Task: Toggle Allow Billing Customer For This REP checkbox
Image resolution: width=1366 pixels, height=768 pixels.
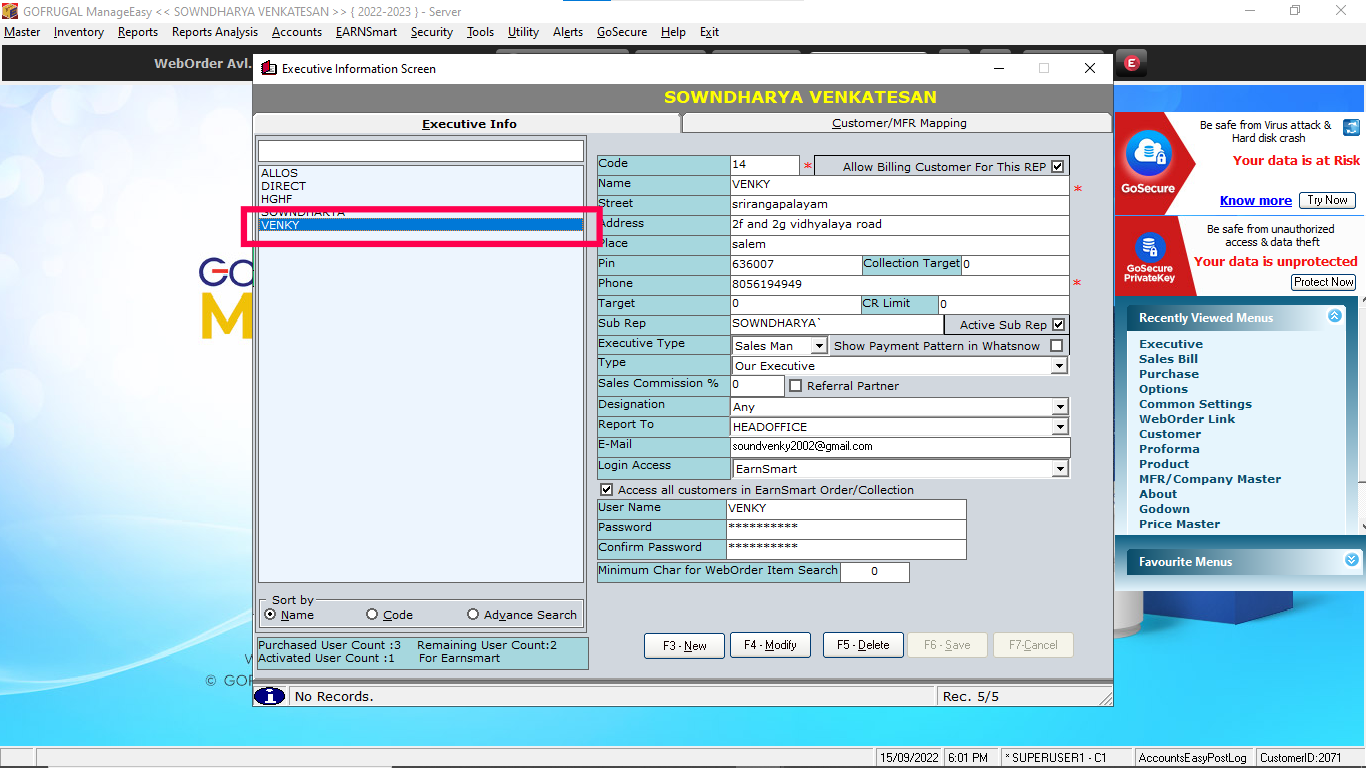Action: (1058, 167)
